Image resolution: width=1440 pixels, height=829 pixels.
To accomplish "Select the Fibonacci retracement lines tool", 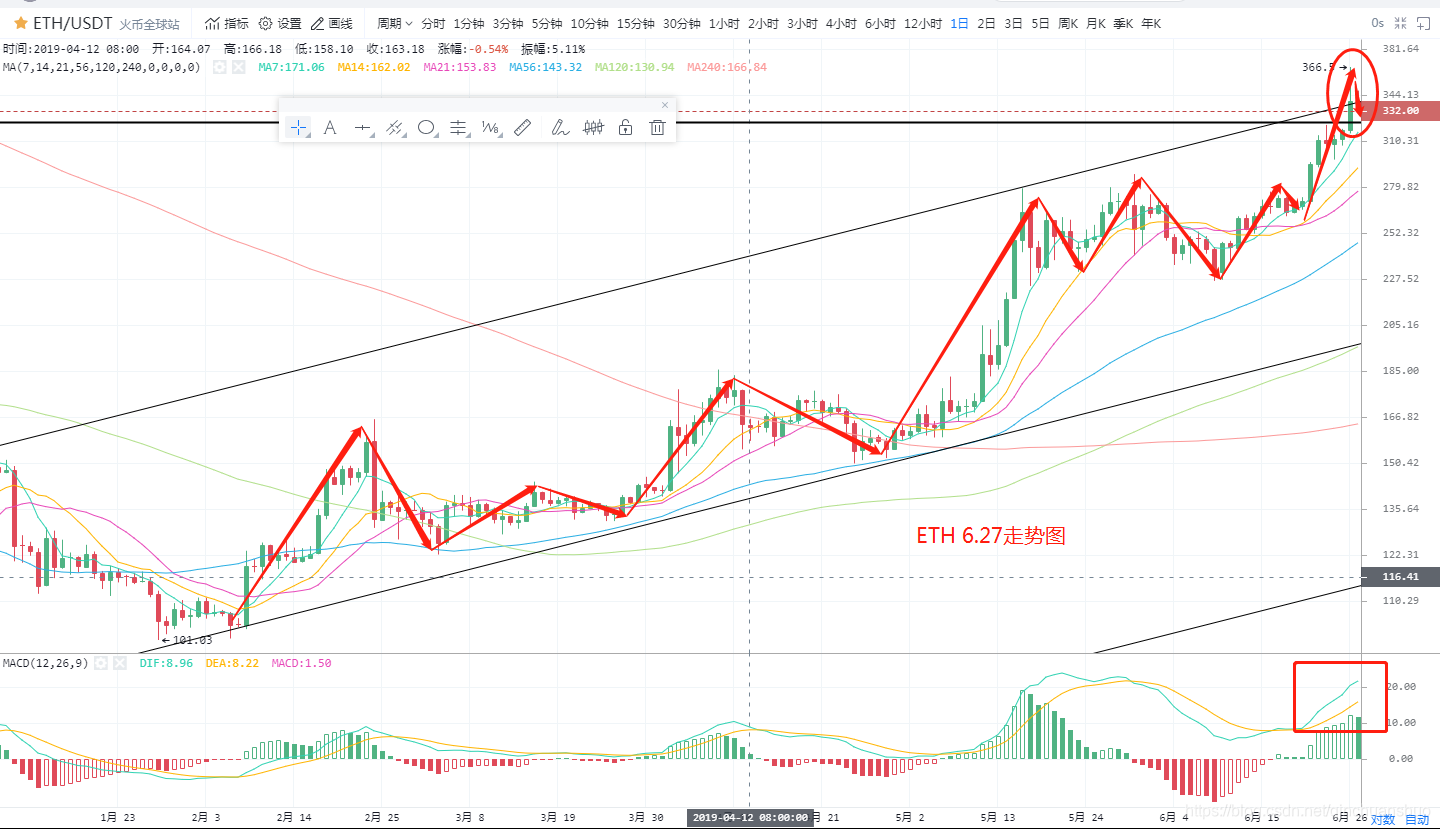I will [459, 127].
